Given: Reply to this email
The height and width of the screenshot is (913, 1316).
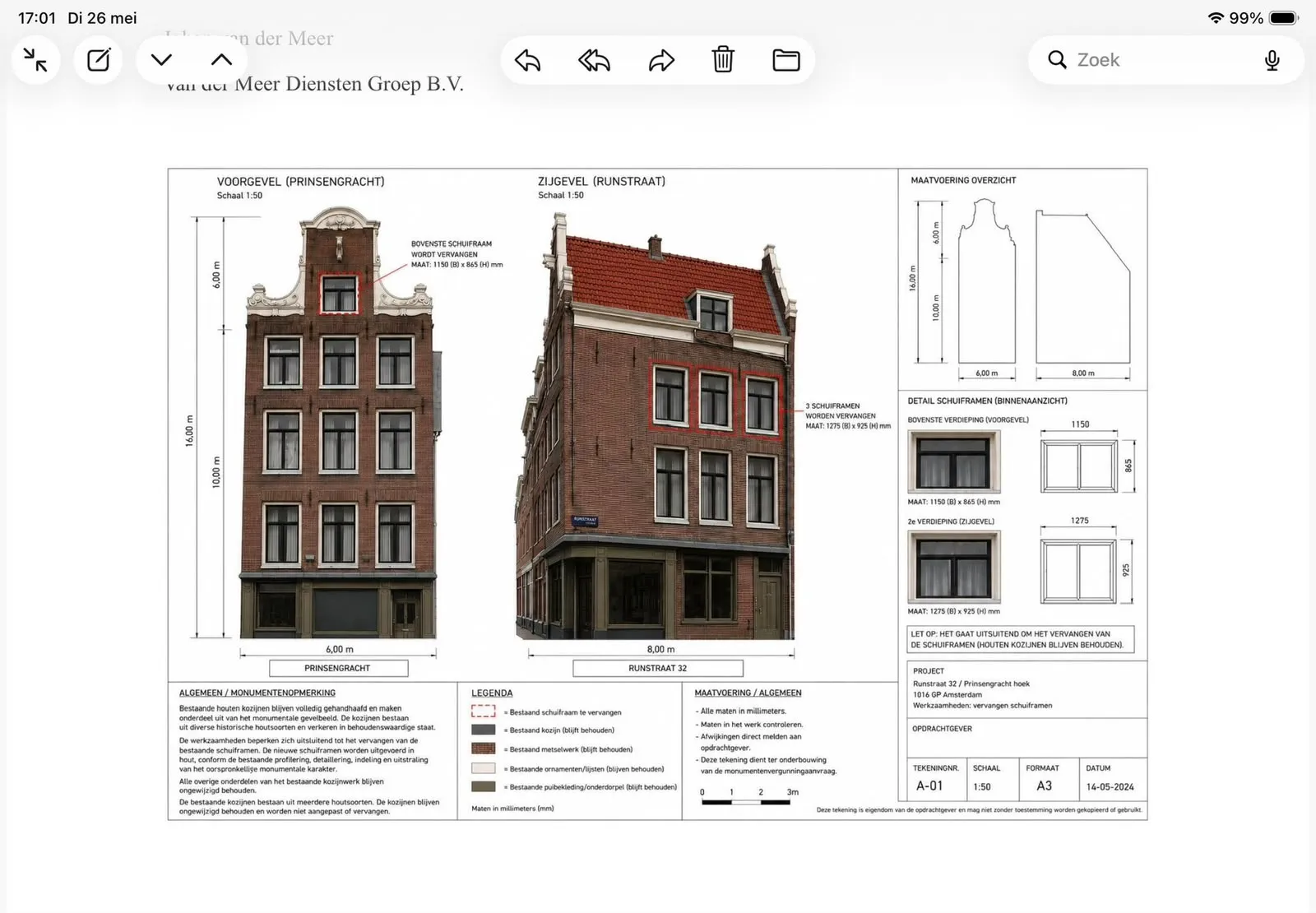Looking at the screenshot, I should 527,60.
